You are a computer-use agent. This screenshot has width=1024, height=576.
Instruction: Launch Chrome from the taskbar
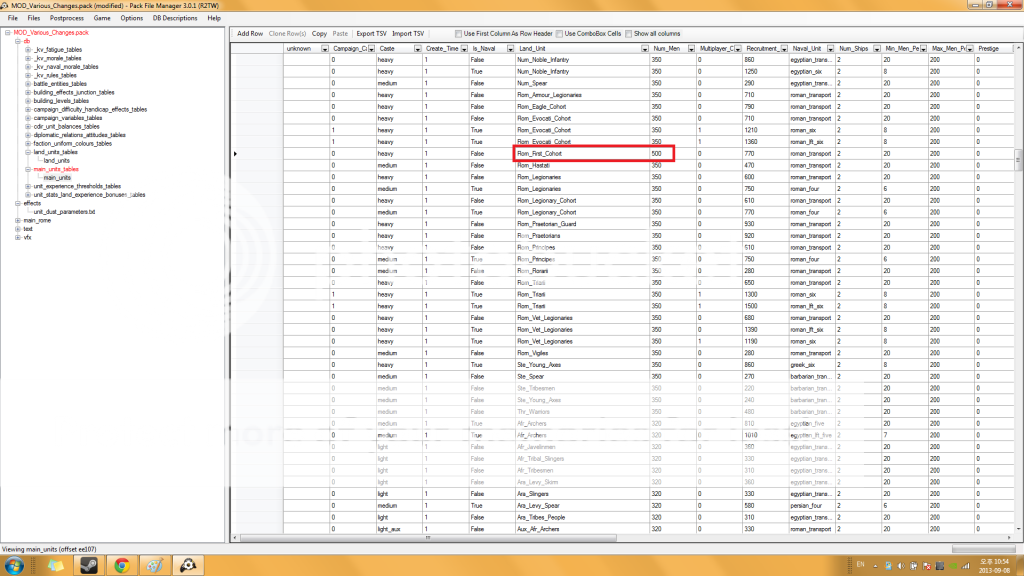pos(121,565)
